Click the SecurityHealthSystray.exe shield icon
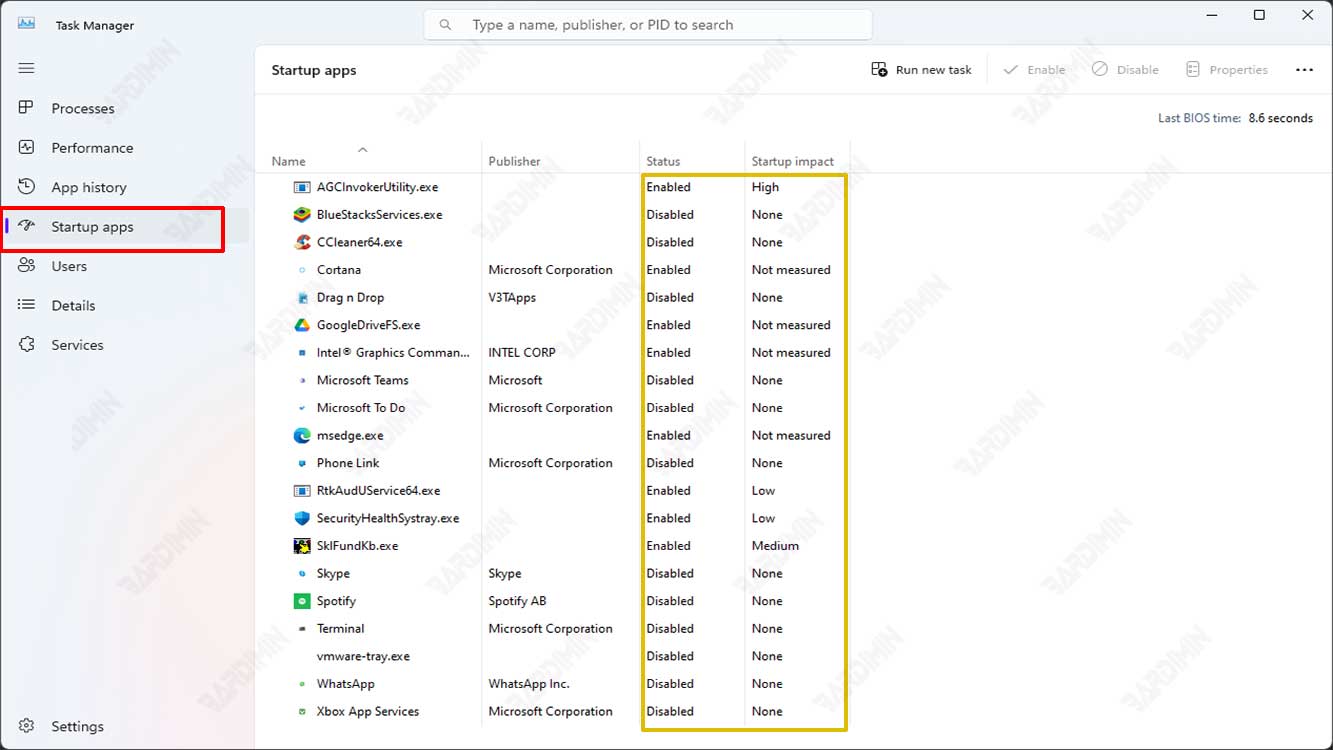The height and width of the screenshot is (750, 1333). [x=302, y=518]
